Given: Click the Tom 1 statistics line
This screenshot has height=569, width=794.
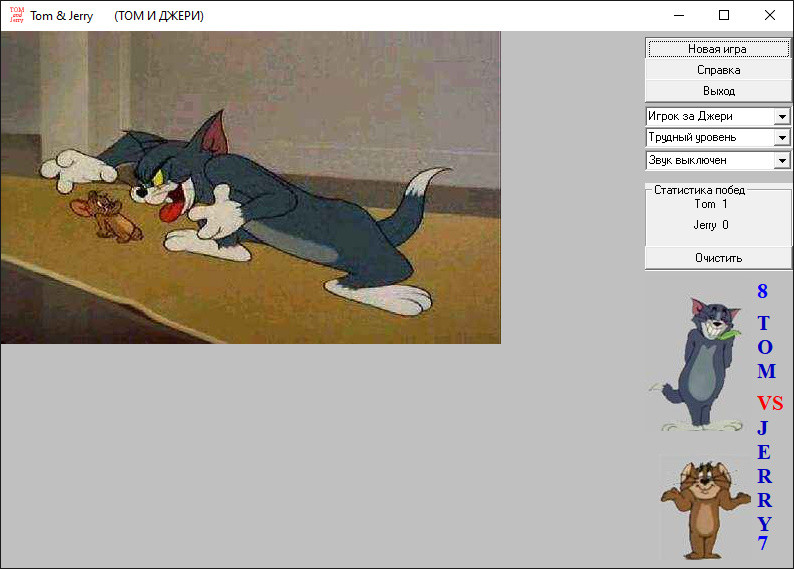Looking at the screenshot, I should click(x=711, y=204).
